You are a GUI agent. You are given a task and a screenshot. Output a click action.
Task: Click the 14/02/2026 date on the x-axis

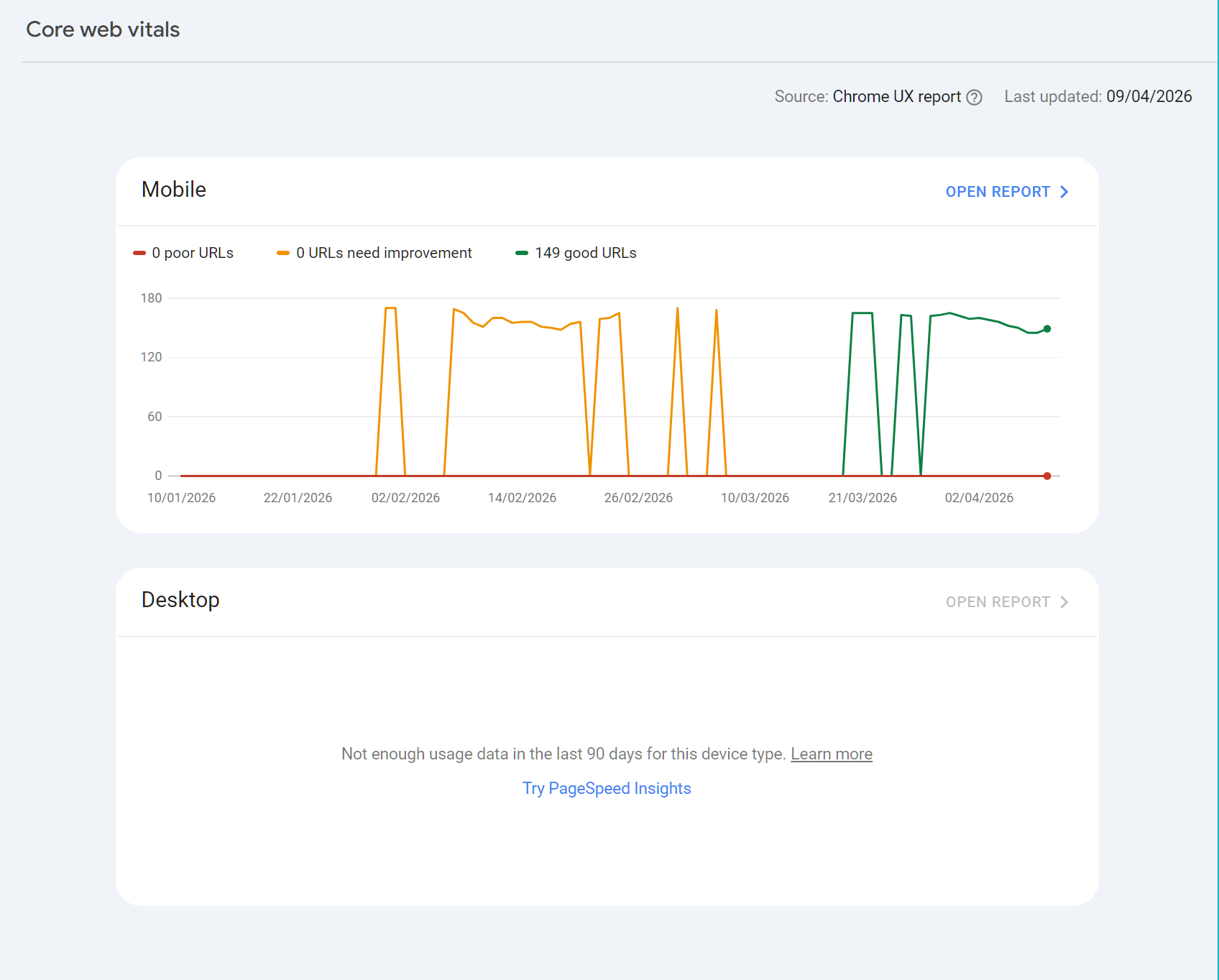click(x=522, y=498)
